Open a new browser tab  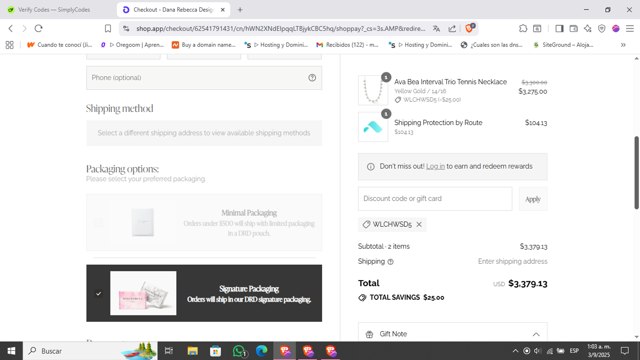coord(240,9)
